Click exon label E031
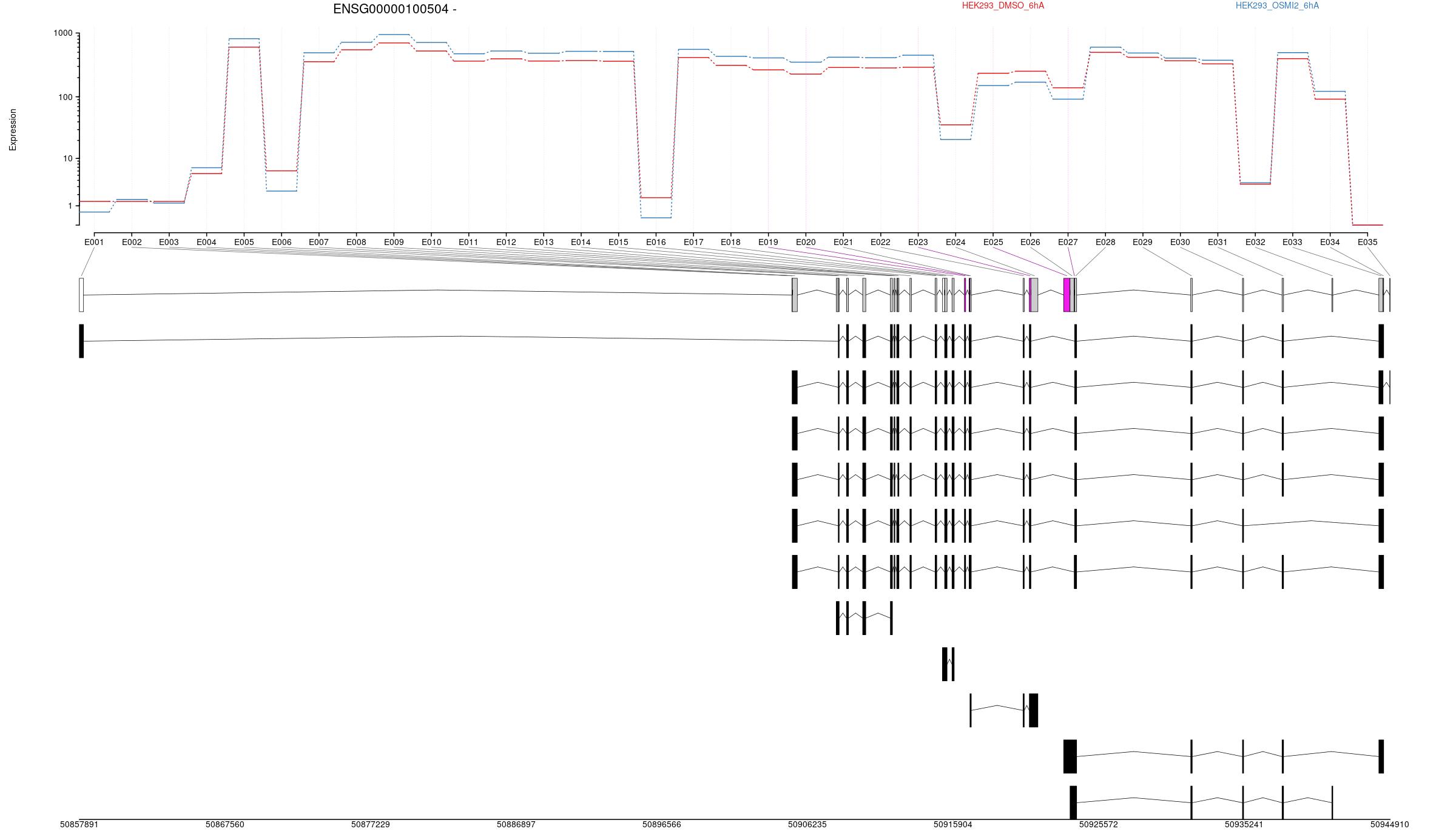The height and width of the screenshot is (837, 1456). click(x=1218, y=242)
